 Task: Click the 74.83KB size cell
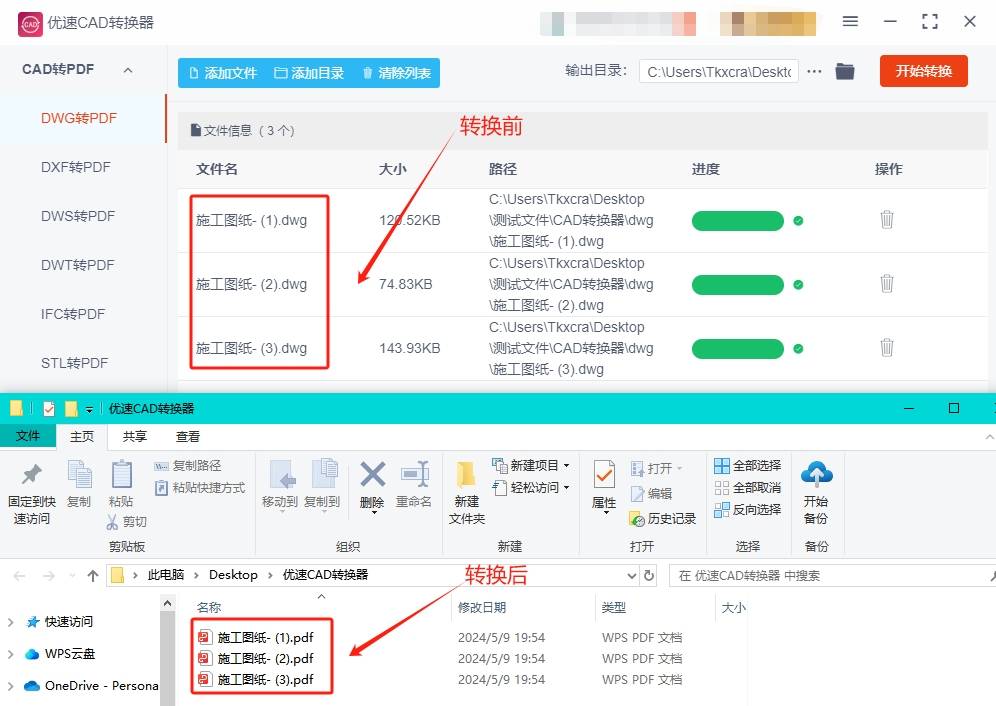click(405, 284)
